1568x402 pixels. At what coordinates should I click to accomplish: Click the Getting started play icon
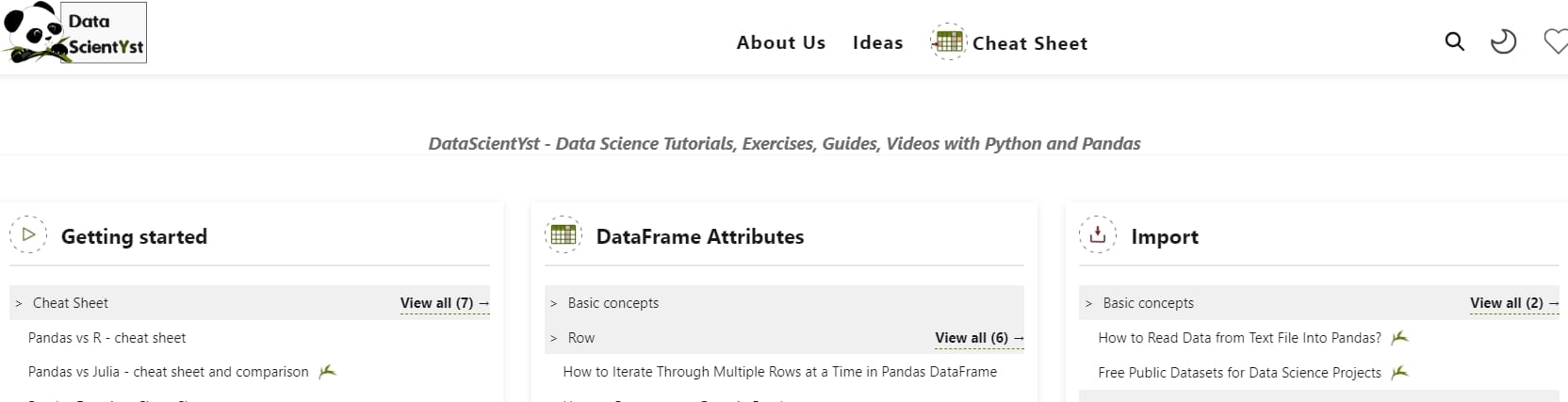pos(28,234)
